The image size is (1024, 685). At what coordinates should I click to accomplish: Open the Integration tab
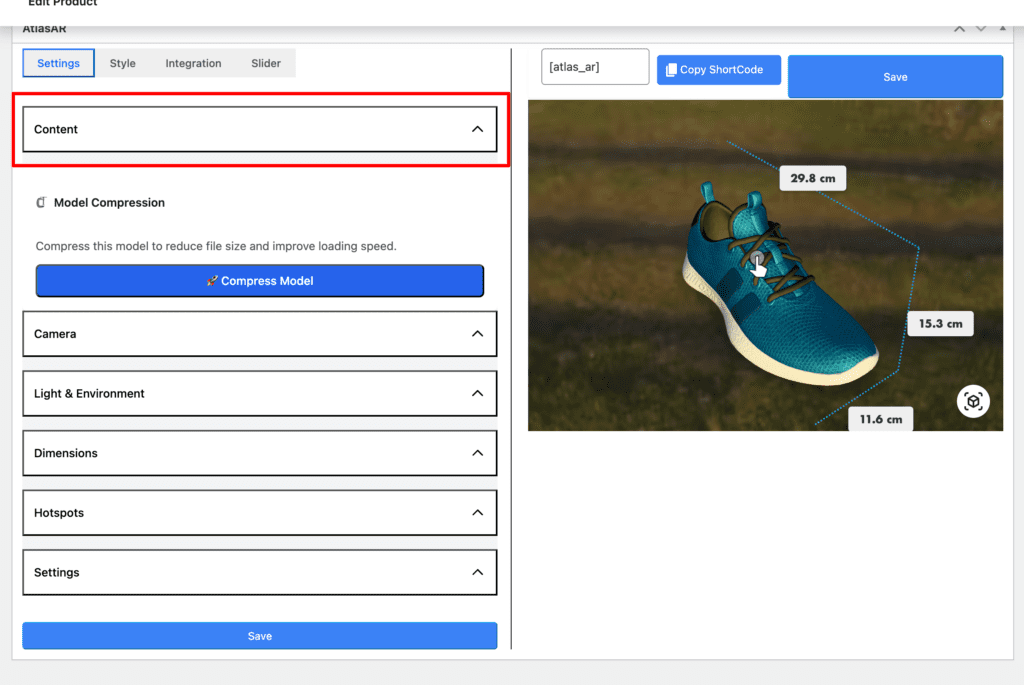click(x=193, y=63)
